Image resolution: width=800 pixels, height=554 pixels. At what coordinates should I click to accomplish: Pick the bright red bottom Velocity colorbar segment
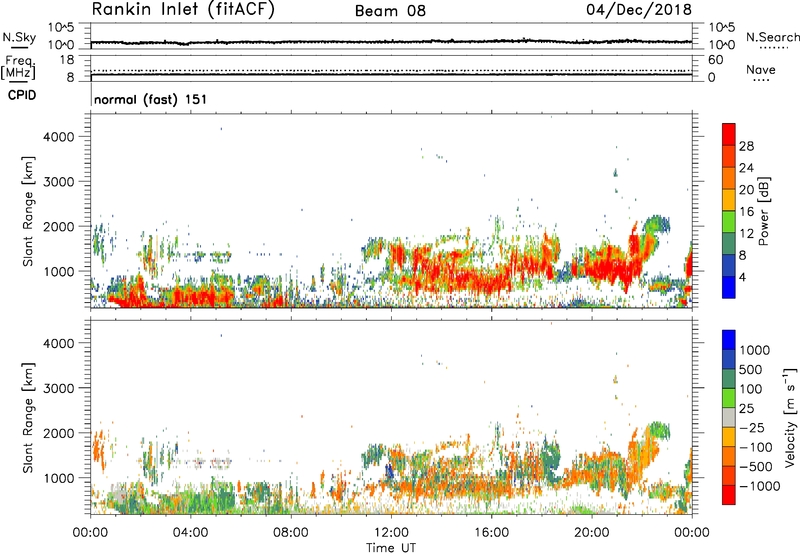point(729,495)
